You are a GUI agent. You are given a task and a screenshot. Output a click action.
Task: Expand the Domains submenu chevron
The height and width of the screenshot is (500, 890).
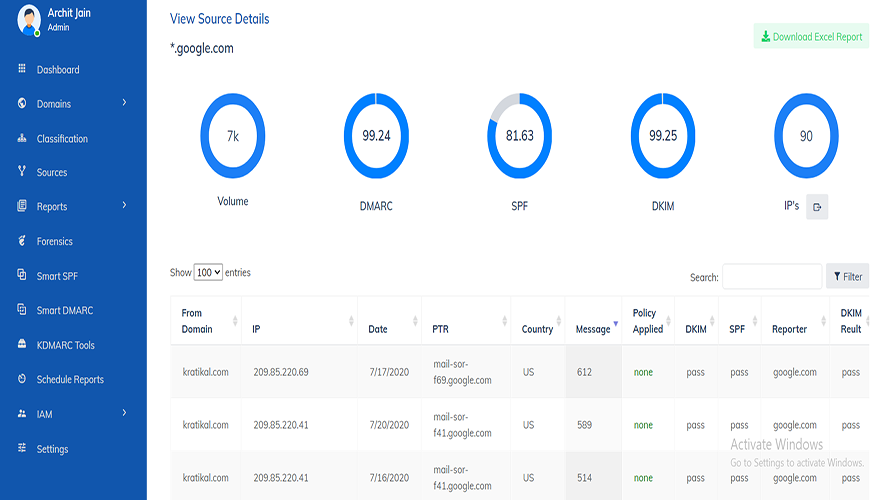(124, 103)
